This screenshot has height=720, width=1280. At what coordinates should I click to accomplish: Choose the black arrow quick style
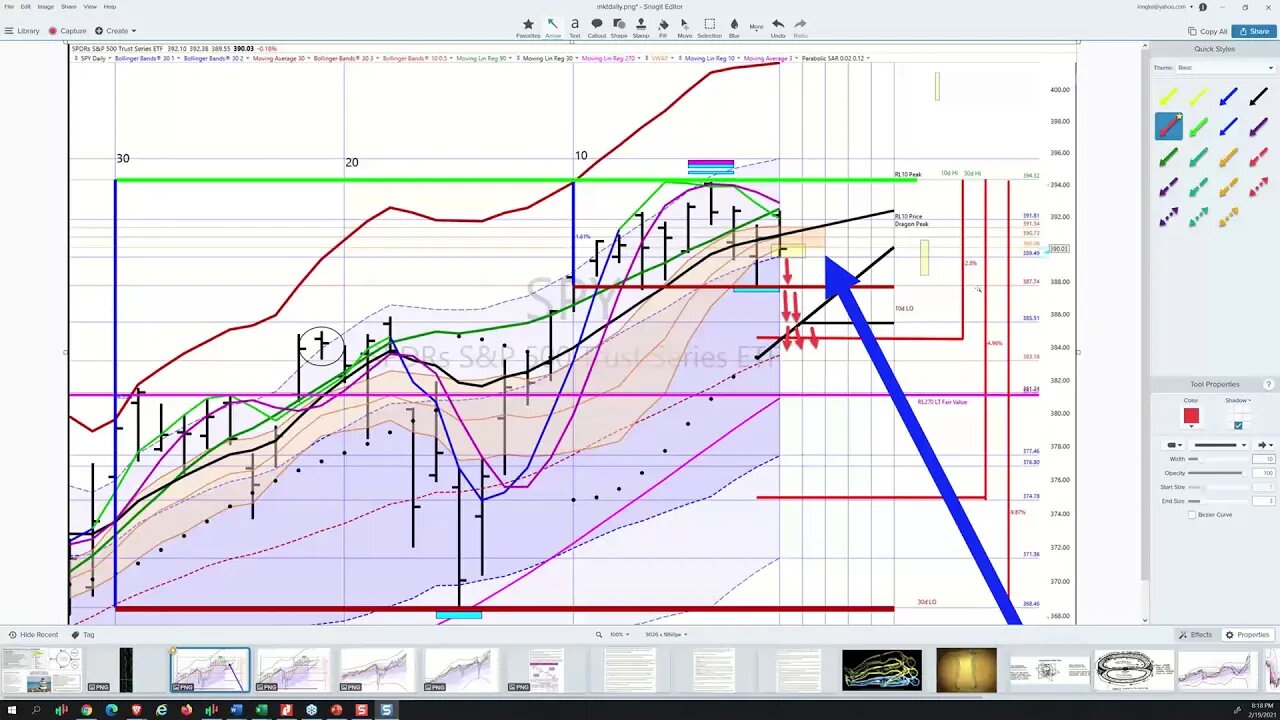(1258, 97)
